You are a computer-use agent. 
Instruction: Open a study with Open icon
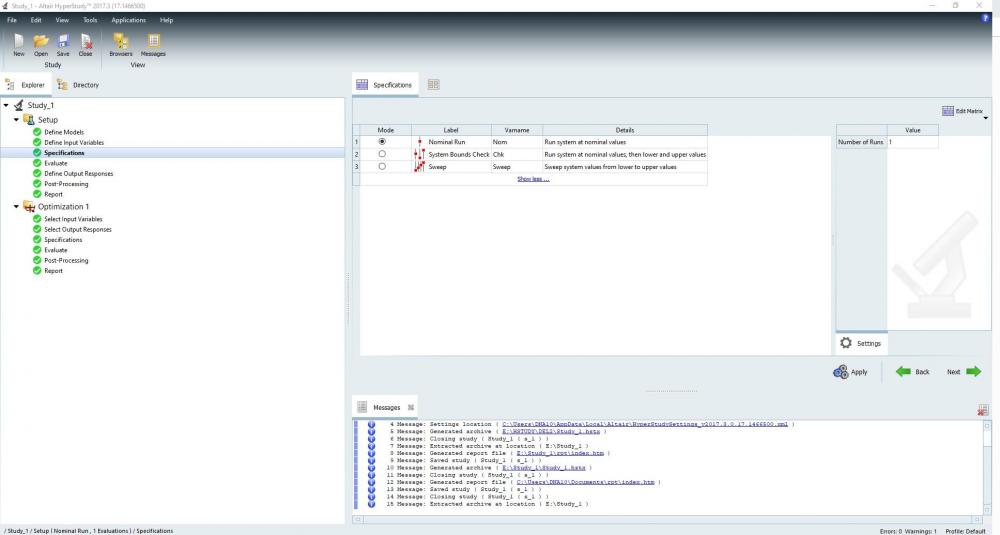click(41, 41)
